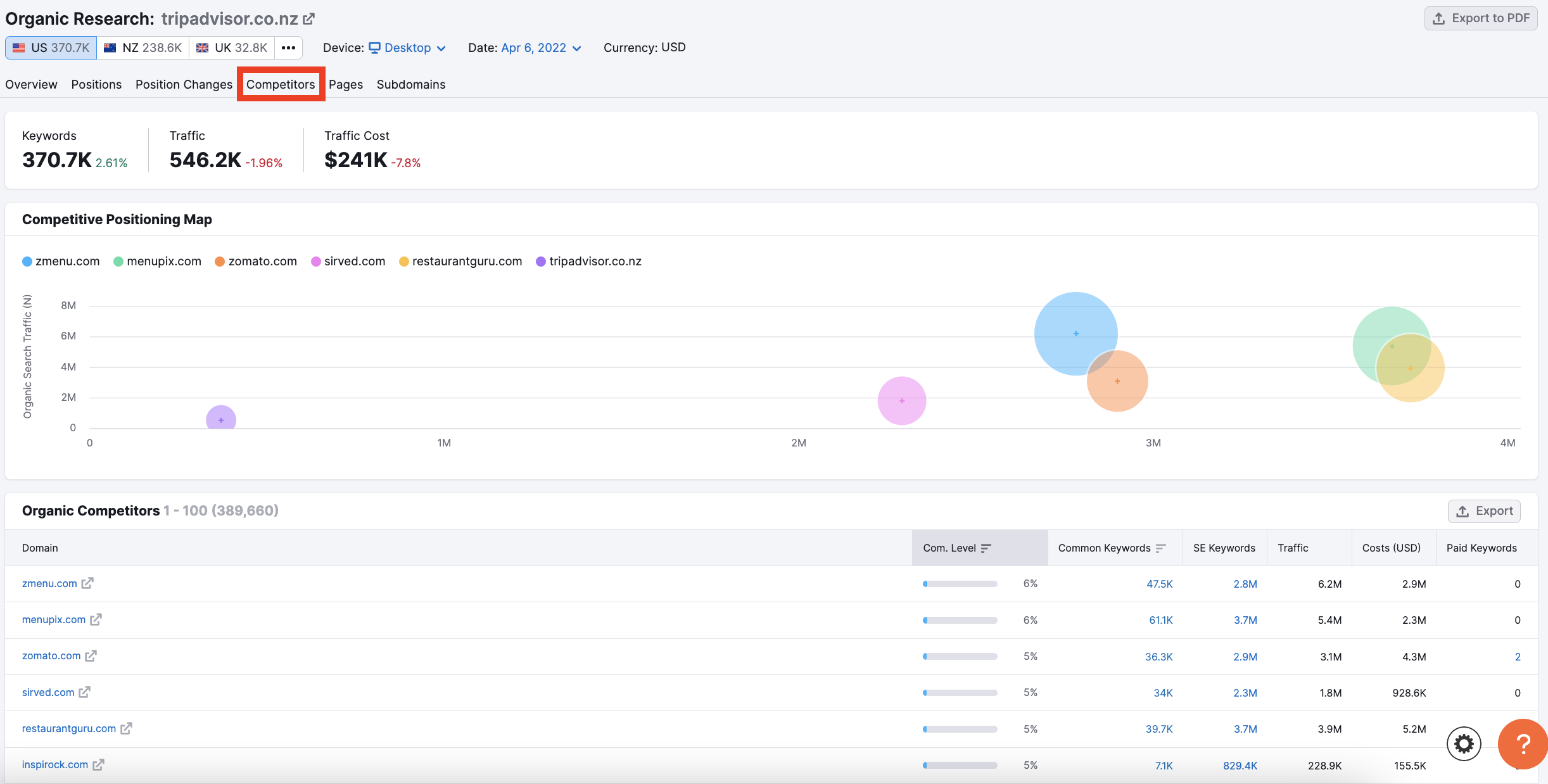
Task: Click the external link icon next to menupix.com
Action: click(x=96, y=619)
